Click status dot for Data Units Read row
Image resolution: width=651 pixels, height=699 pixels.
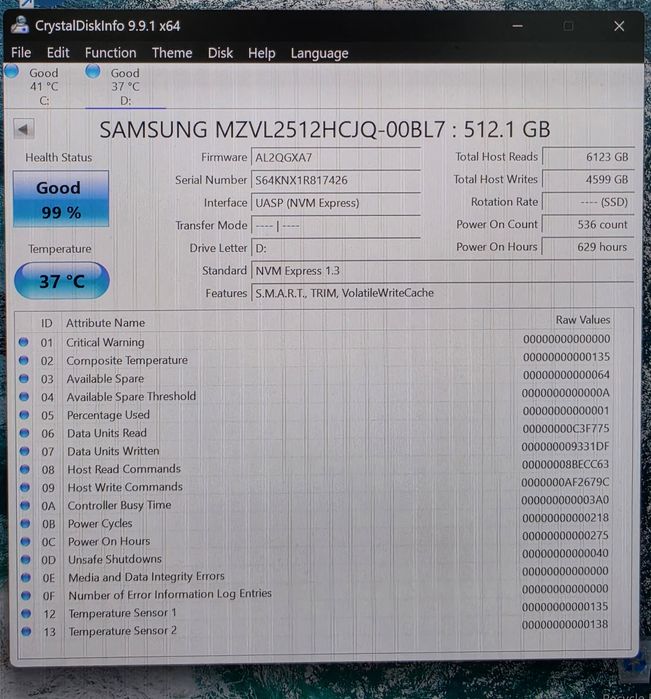25,433
